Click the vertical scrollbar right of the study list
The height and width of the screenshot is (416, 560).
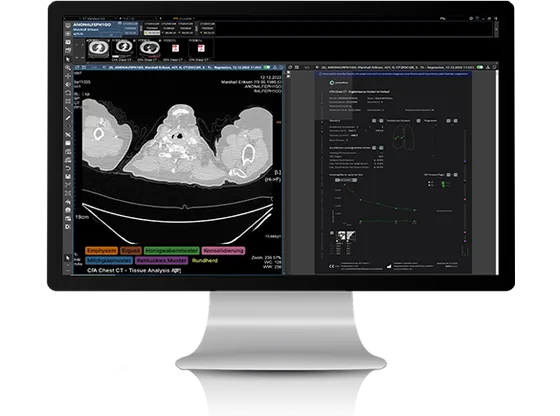coord(496,29)
